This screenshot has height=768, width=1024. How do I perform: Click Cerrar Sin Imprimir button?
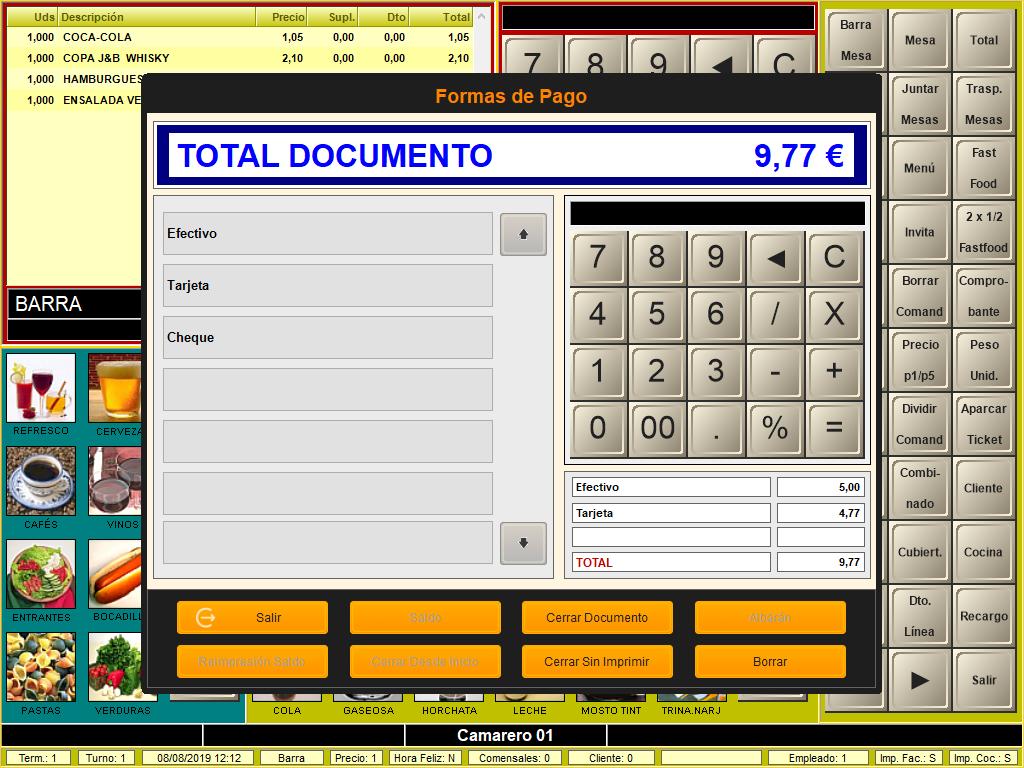pyautogui.click(x=597, y=661)
